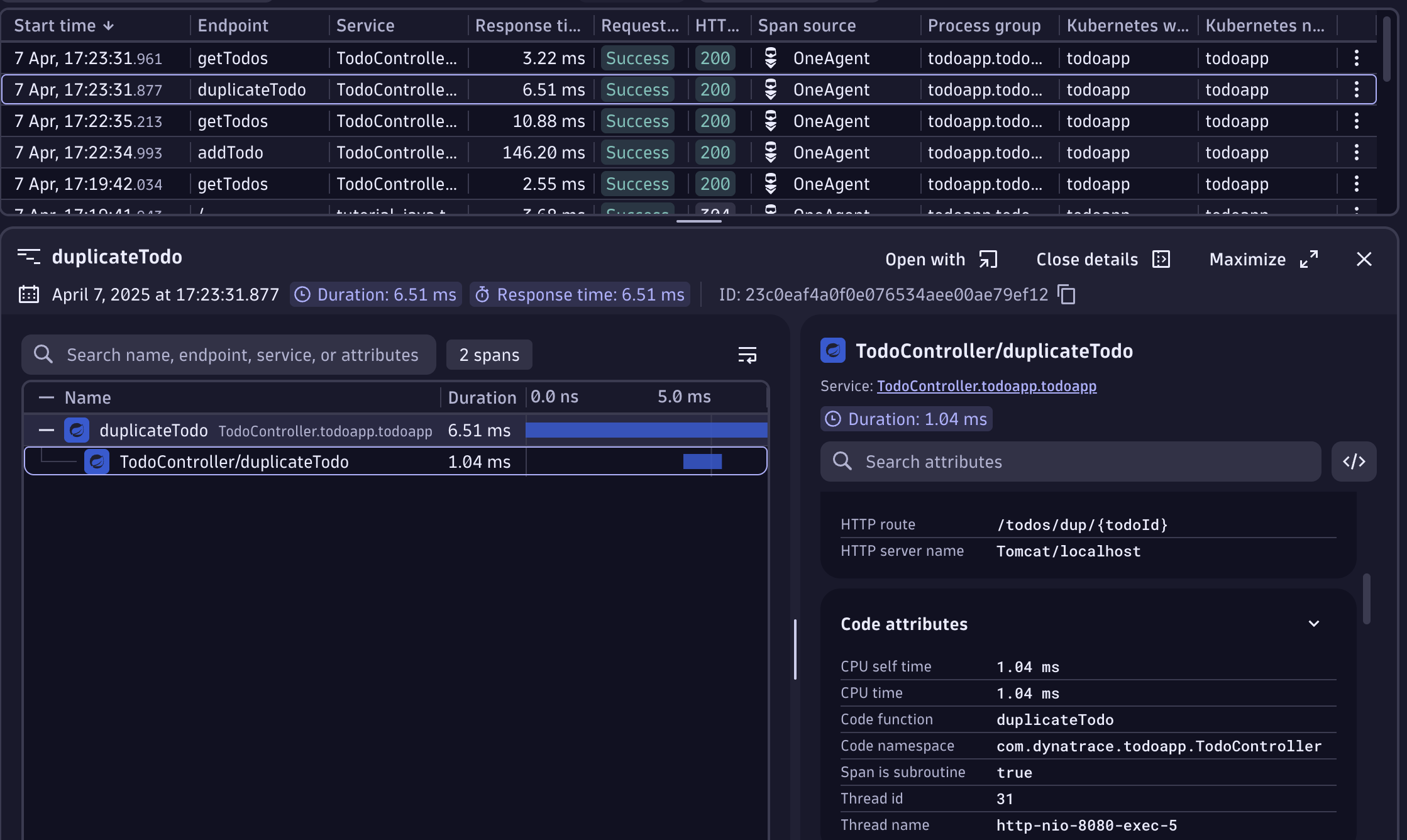This screenshot has height=840, width=1407.
Task: Maximize the trace details panel
Action: (x=1264, y=259)
